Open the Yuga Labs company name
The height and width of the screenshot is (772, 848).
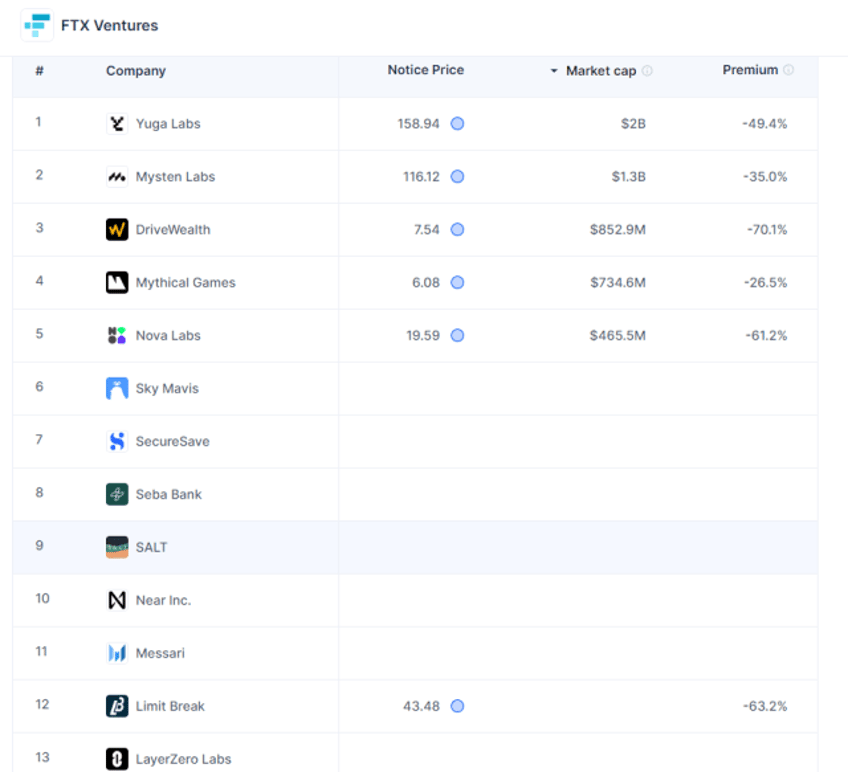168,124
